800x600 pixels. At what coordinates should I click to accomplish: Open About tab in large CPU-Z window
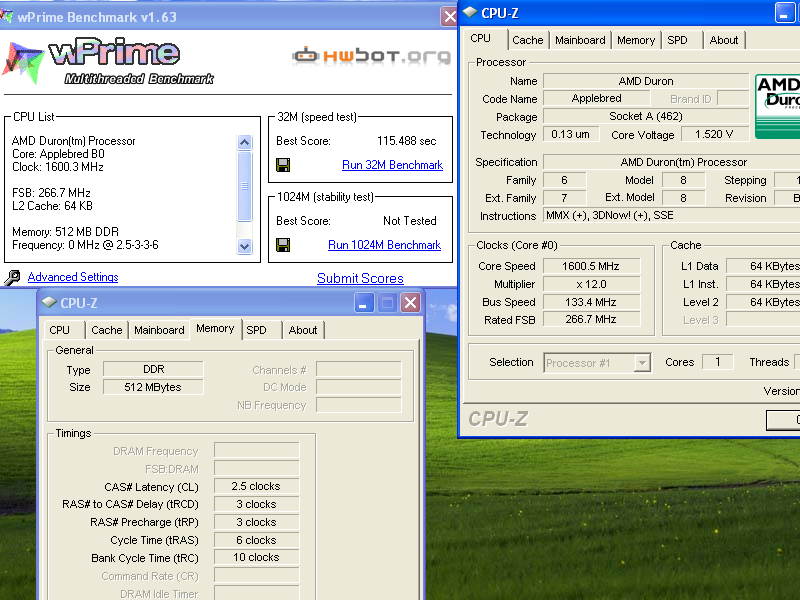point(723,40)
